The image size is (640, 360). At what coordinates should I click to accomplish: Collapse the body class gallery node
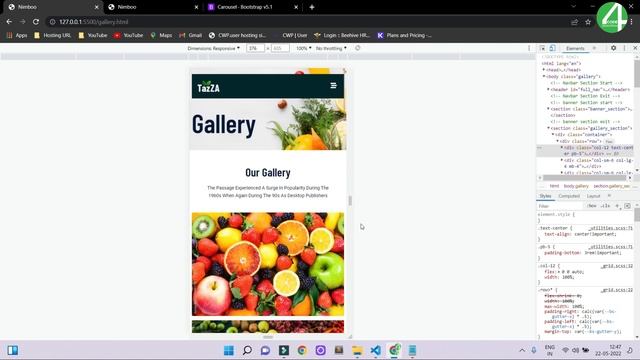[x=544, y=76]
